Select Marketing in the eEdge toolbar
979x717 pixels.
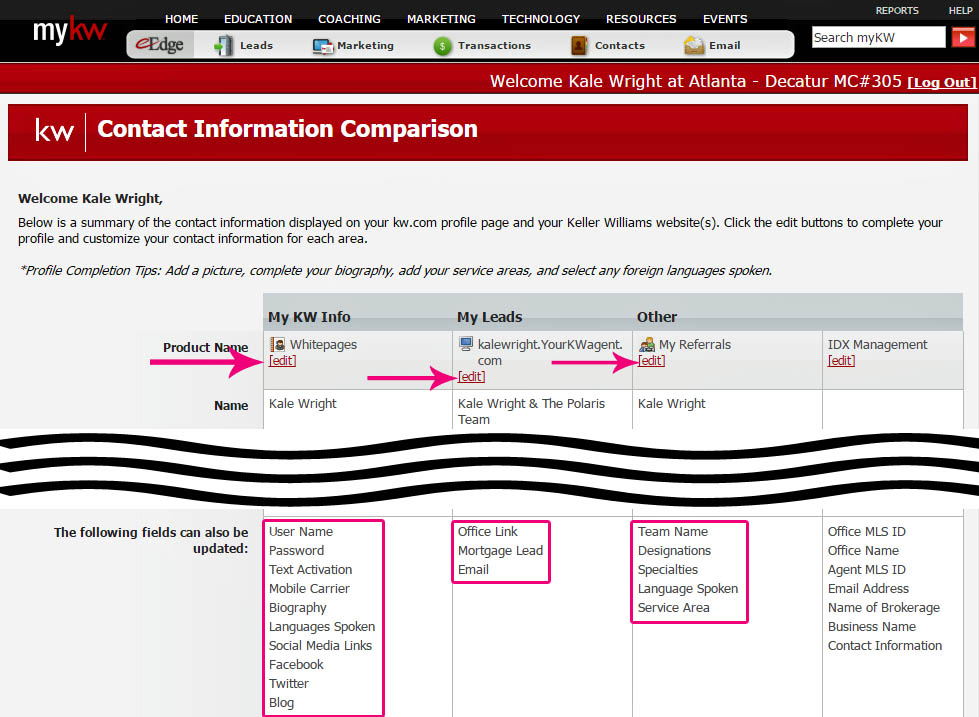click(365, 46)
